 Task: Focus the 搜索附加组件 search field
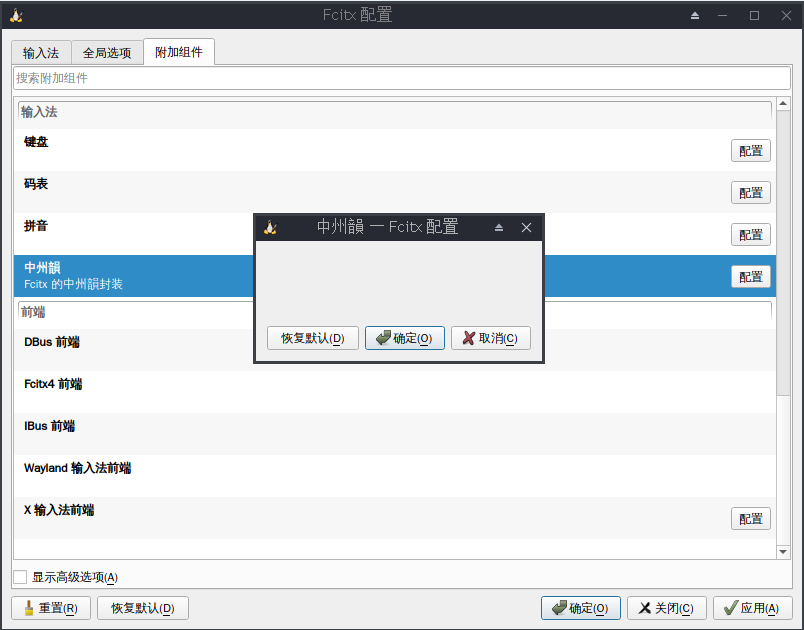401,78
